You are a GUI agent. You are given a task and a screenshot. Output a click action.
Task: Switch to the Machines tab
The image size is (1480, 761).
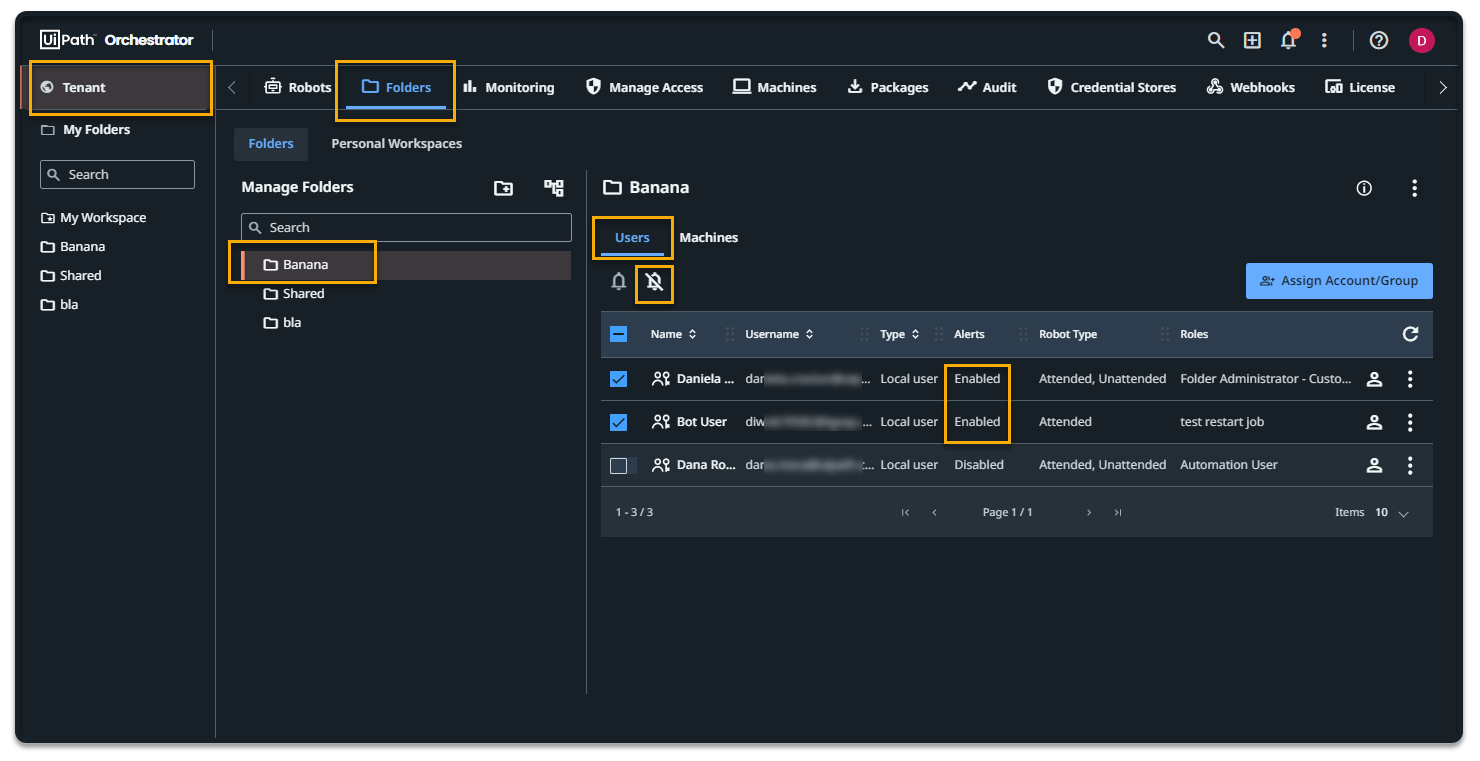pyautogui.click(x=708, y=237)
